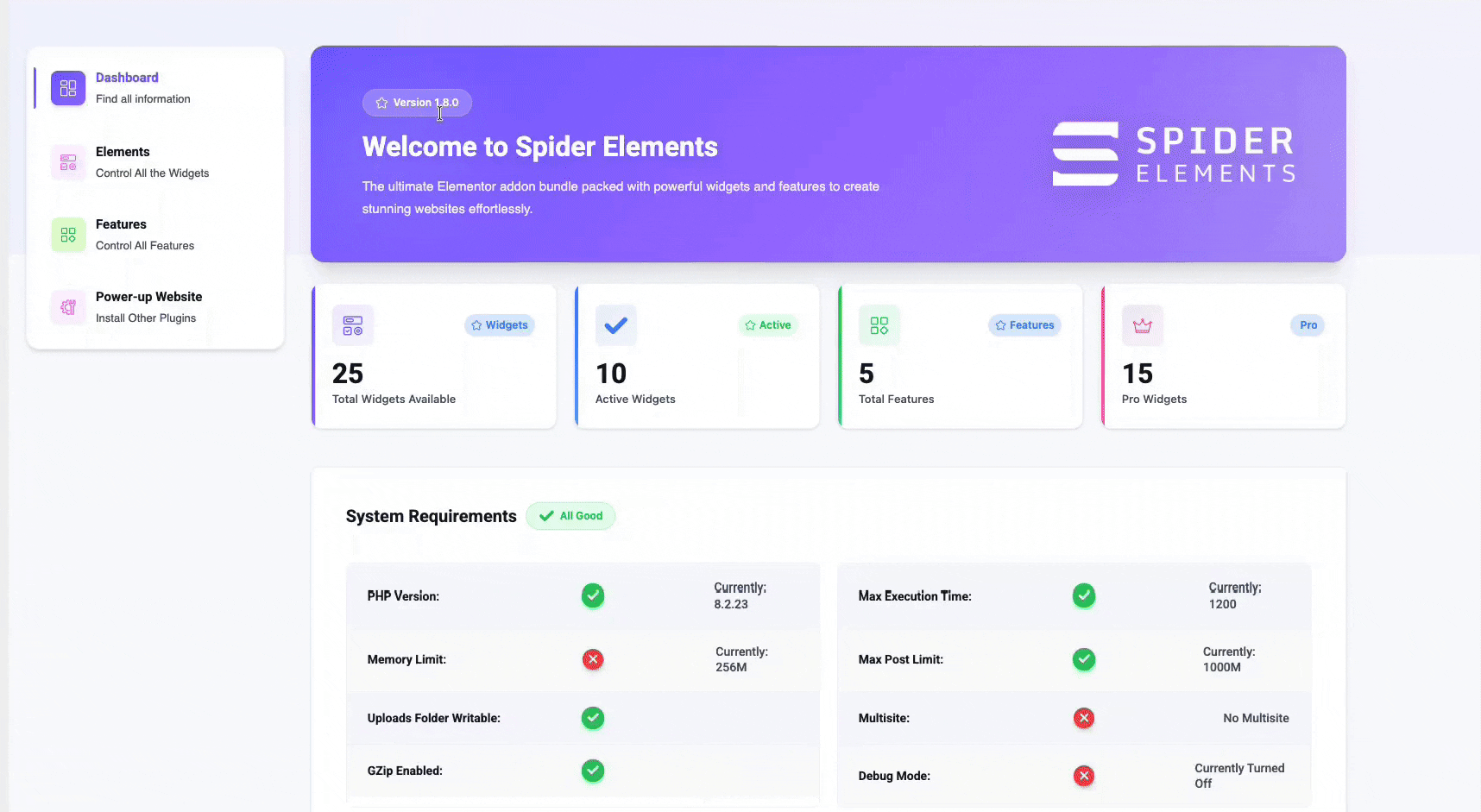The image size is (1481, 812).
Task: Click the Active Widgets label
Action: (635, 400)
